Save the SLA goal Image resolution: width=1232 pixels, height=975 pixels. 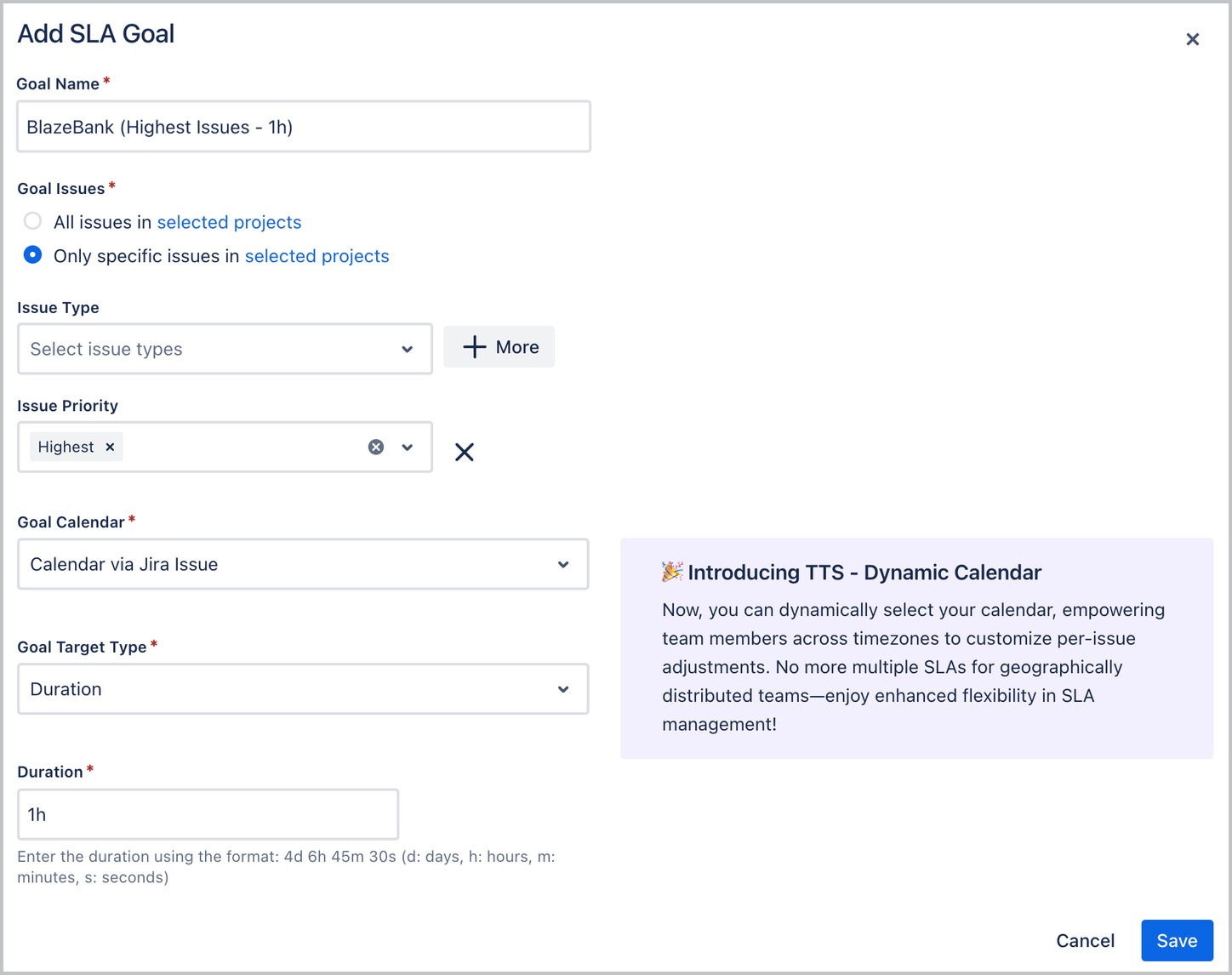click(1177, 940)
